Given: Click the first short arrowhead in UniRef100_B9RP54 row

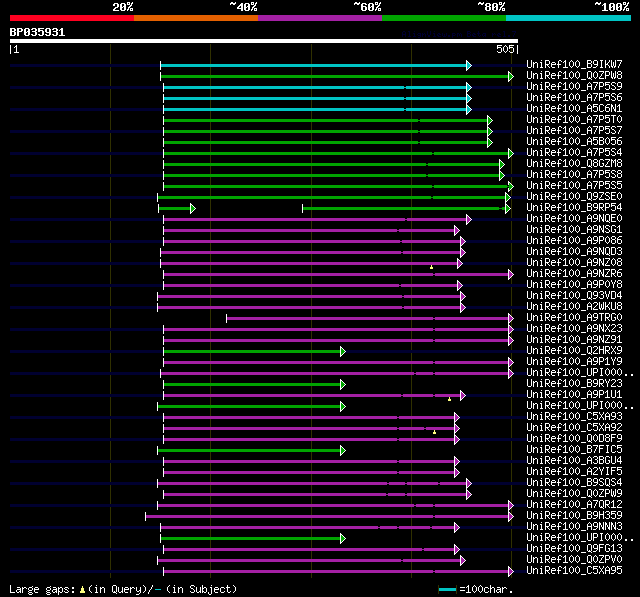Looking at the screenshot, I should pos(193,209).
